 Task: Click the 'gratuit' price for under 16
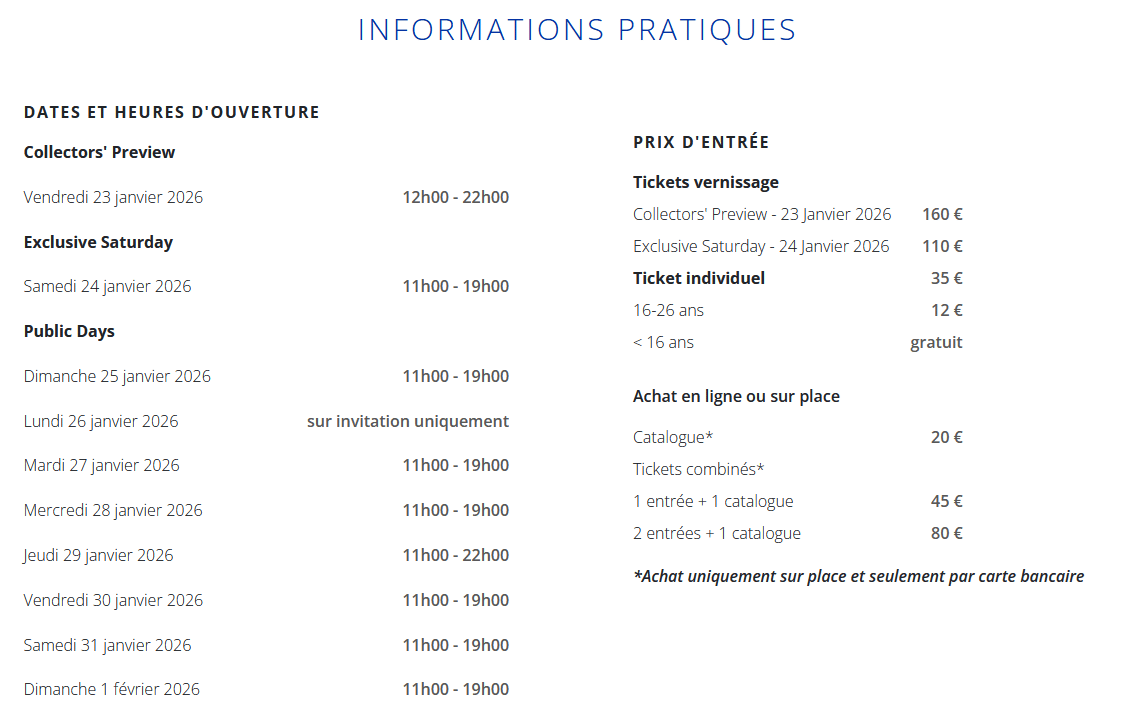936,342
